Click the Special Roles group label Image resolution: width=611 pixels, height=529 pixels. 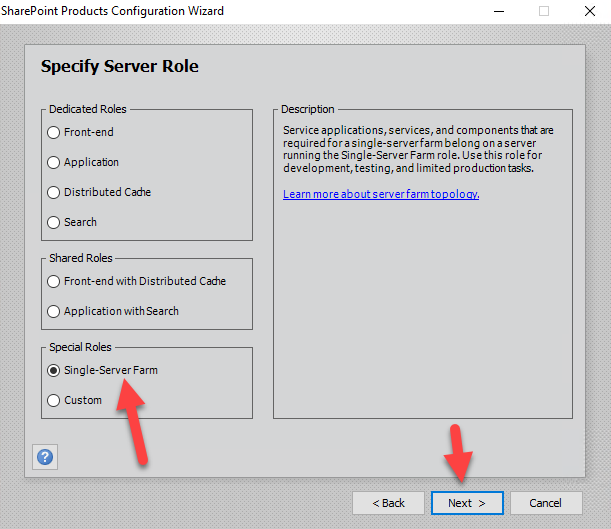pos(80,347)
